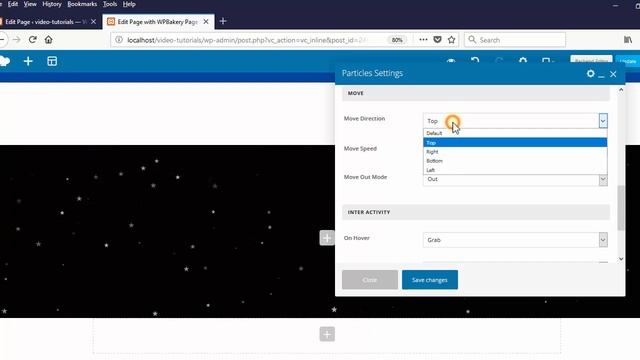
Task: Click the plus button beside particles row
Action: 327,238
